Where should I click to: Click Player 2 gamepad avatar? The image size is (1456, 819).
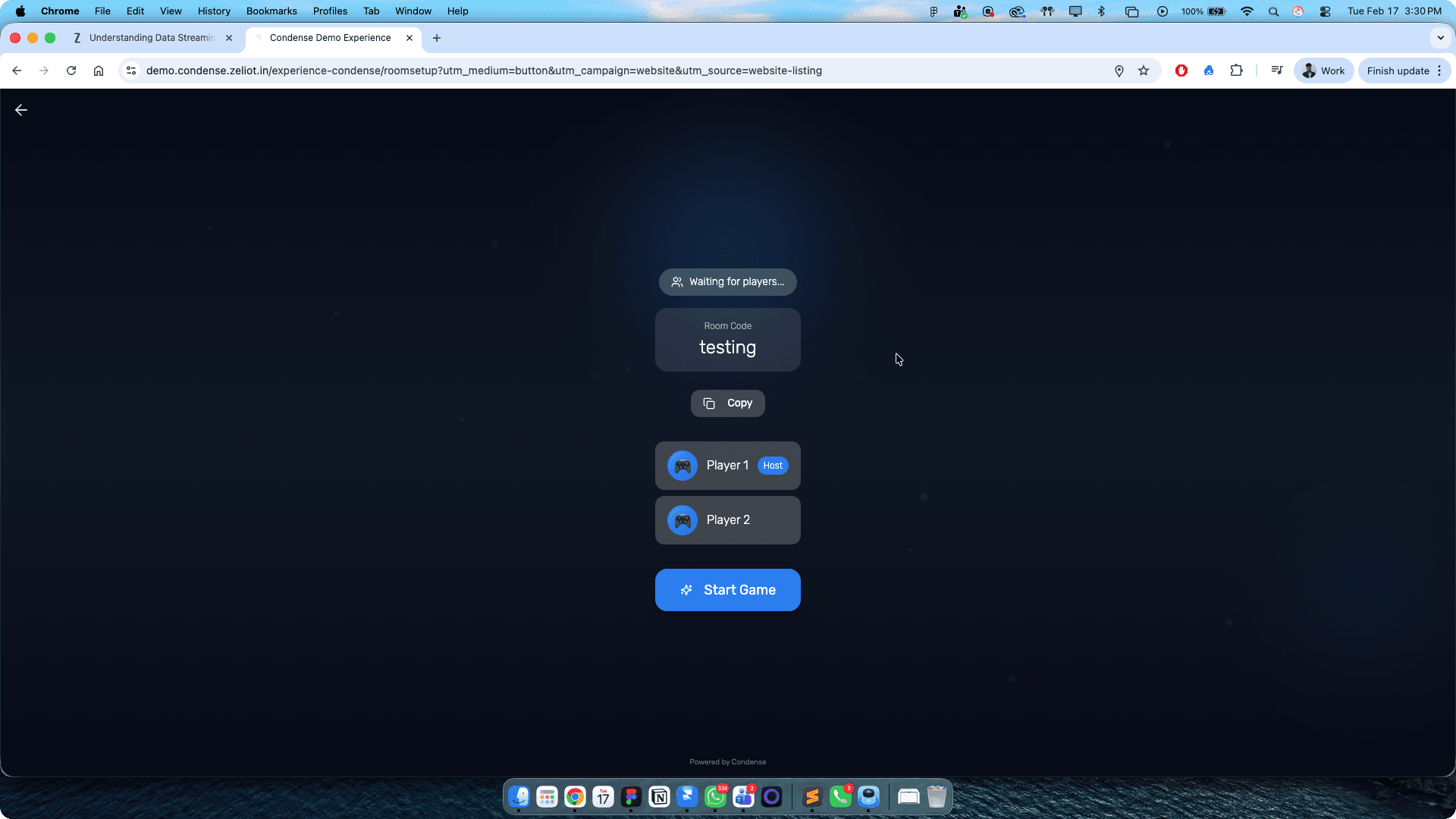tap(682, 520)
